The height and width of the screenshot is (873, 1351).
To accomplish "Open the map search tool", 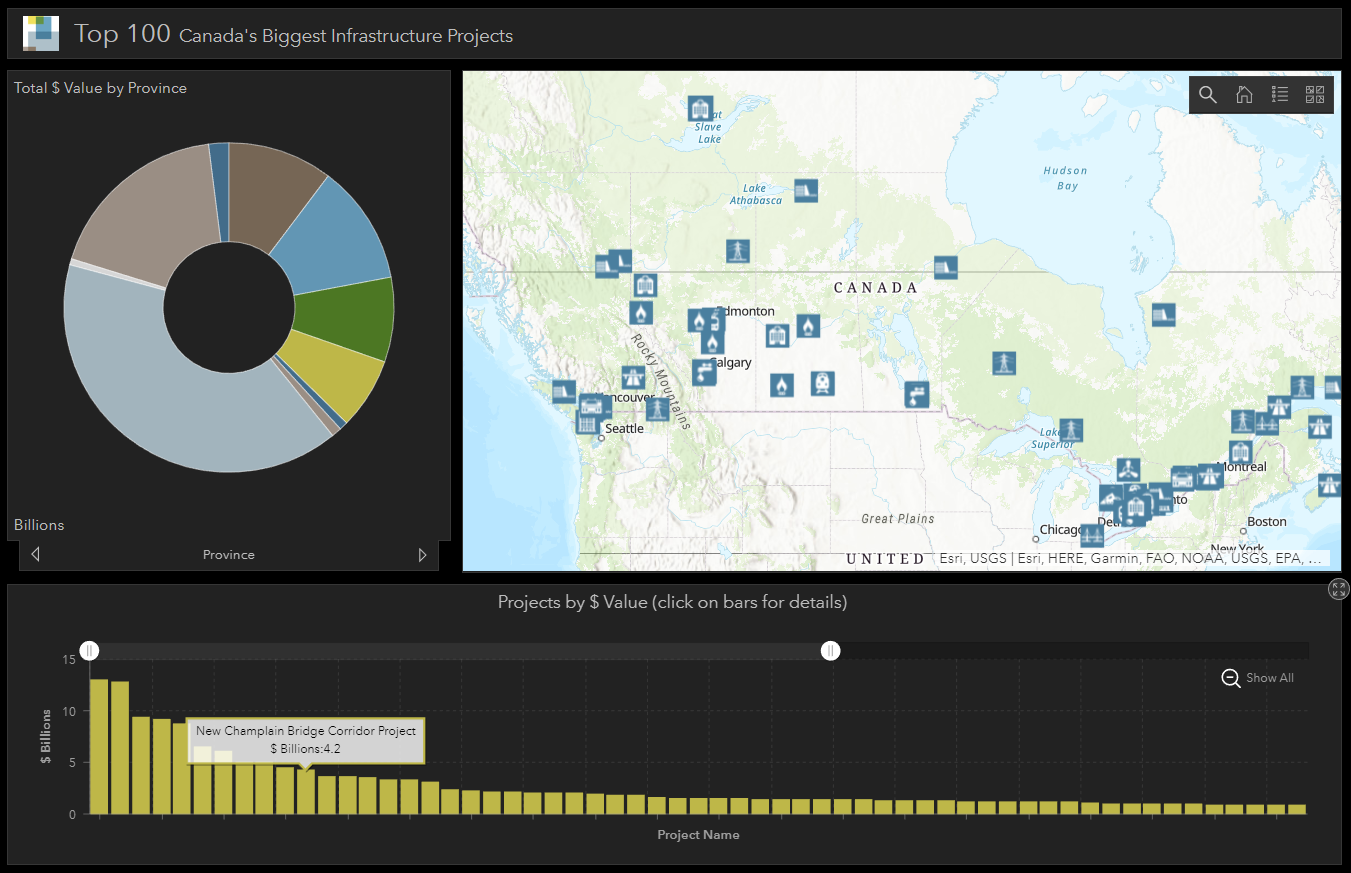I will [1207, 94].
